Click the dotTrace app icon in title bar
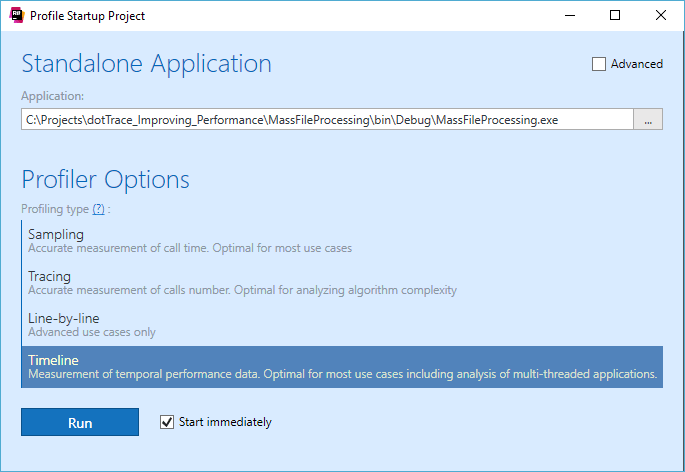The height and width of the screenshot is (472, 685). (x=16, y=15)
